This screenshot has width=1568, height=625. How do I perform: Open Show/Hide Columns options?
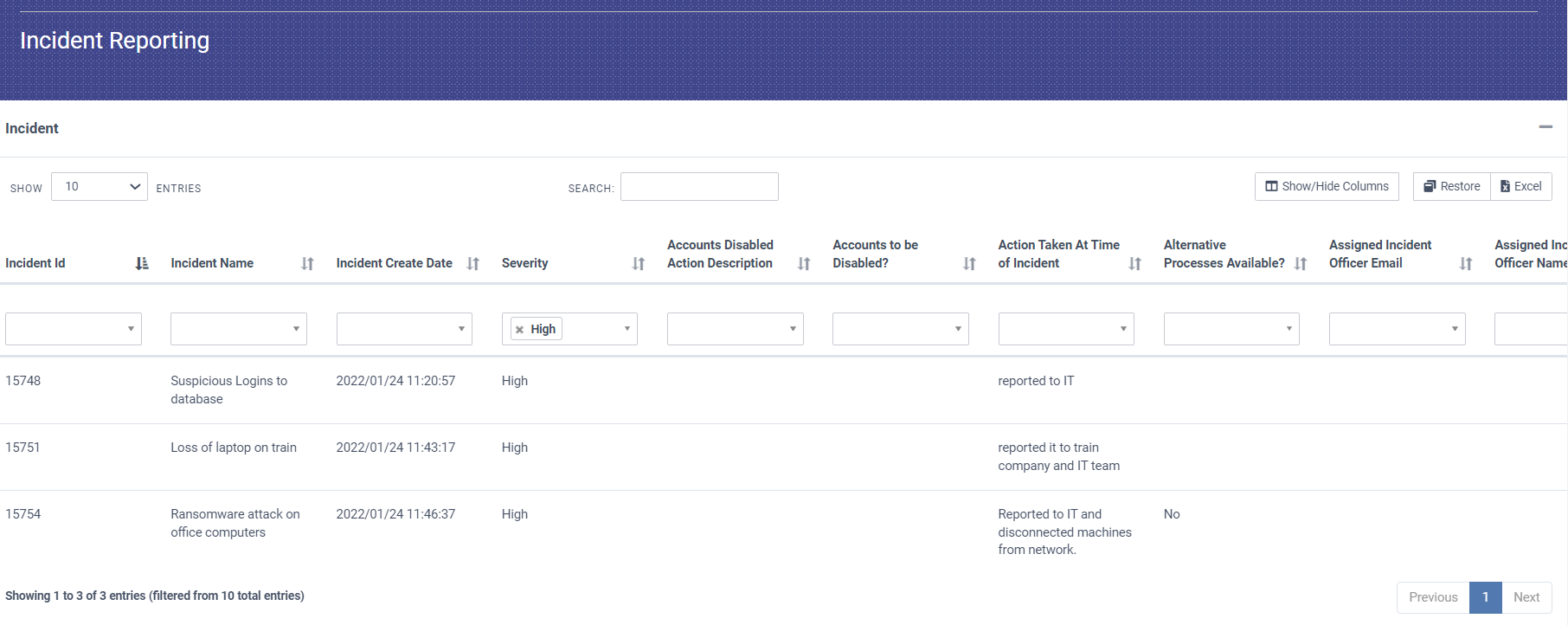tap(1327, 186)
